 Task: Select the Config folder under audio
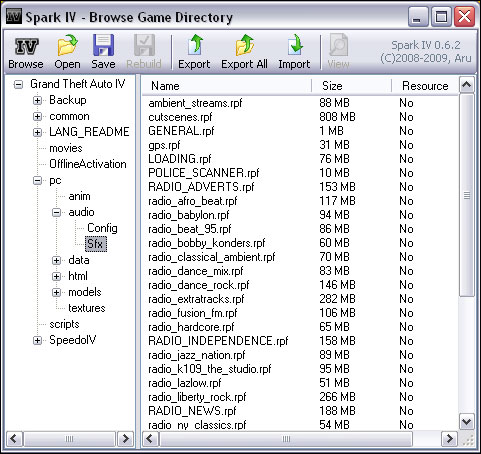click(x=102, y=228)
